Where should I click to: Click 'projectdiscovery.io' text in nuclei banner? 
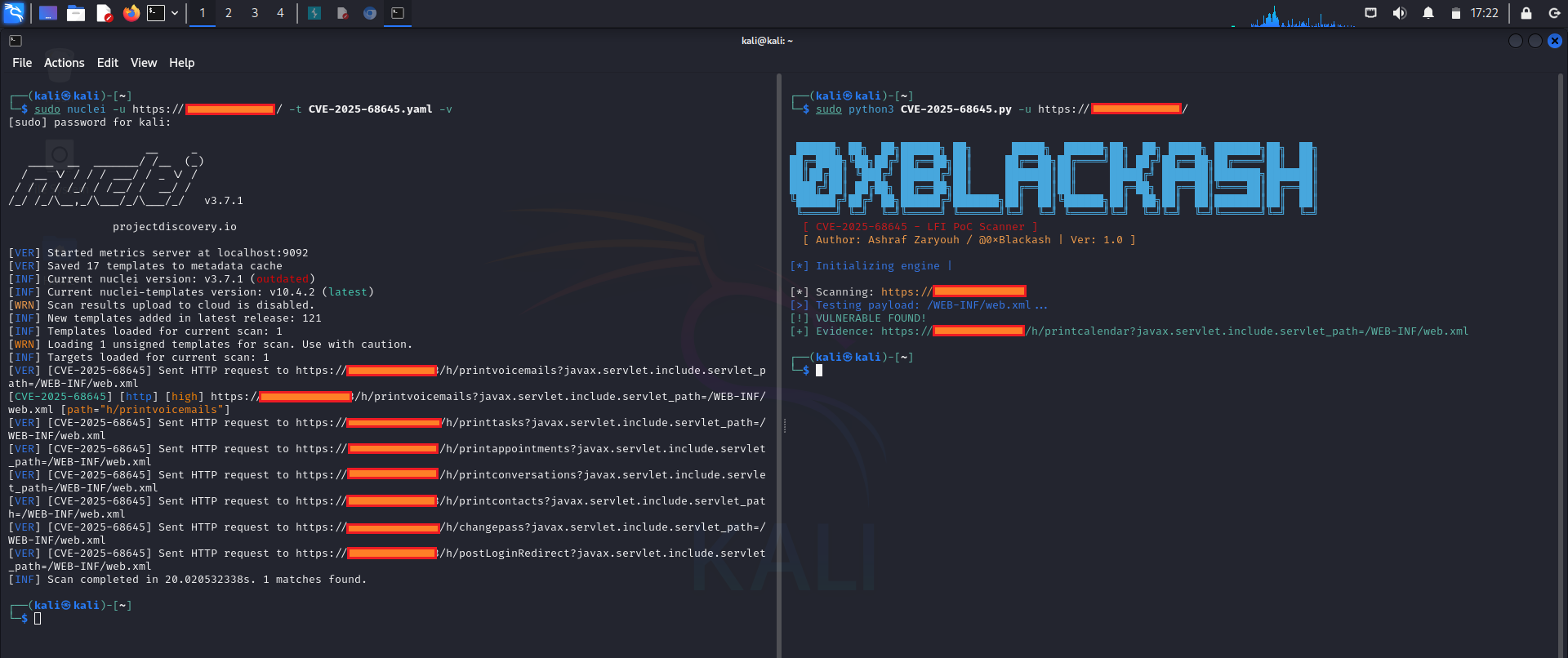tap(175, 227)
